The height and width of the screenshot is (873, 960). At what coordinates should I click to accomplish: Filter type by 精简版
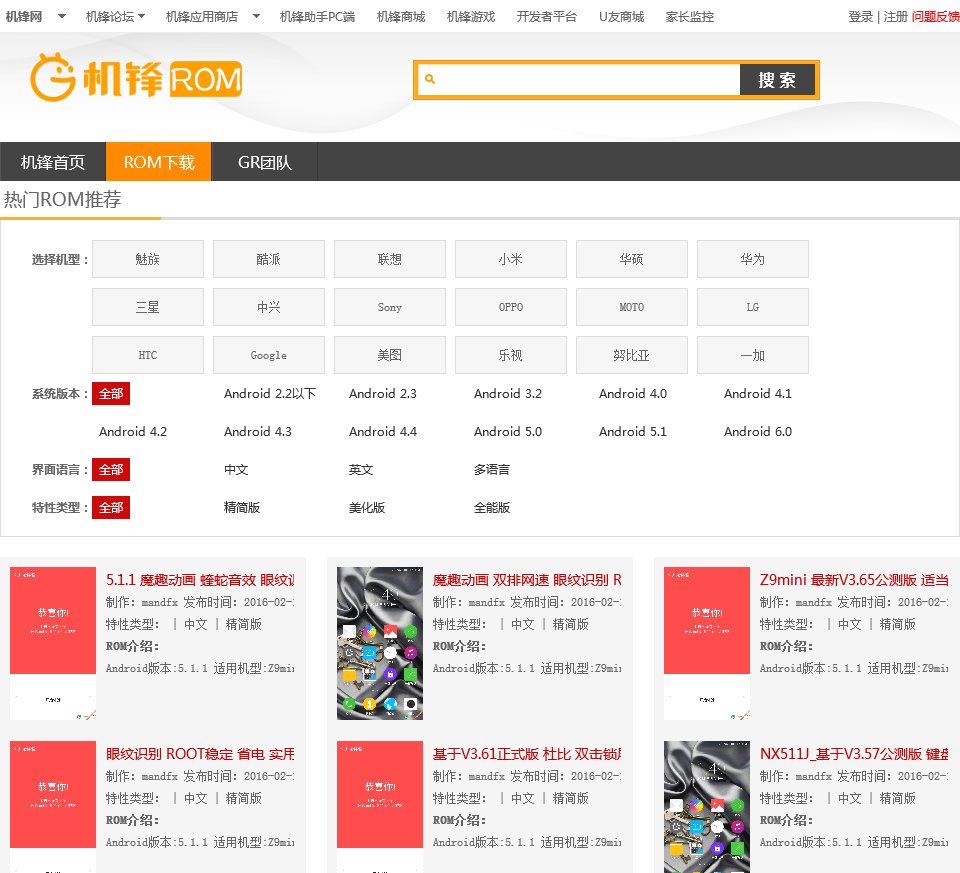(242, 508)
